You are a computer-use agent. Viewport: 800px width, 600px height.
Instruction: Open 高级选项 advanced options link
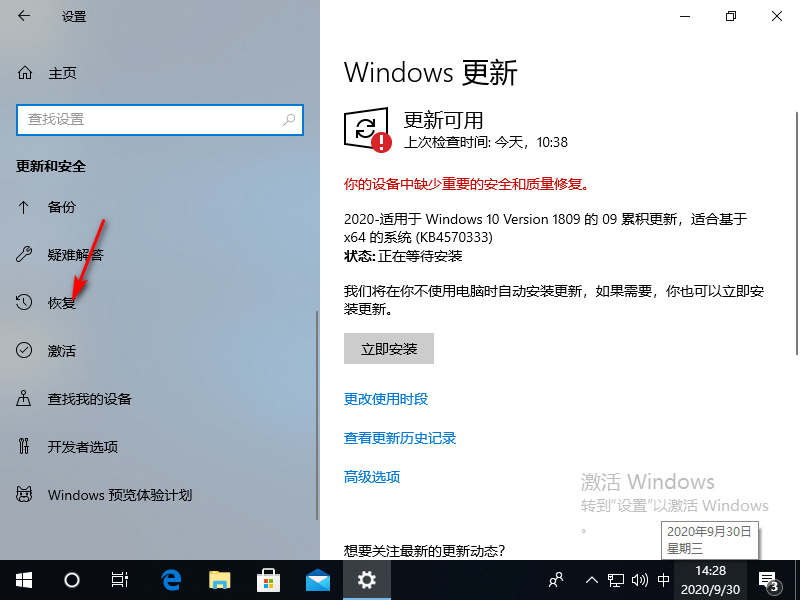click(372, 477)
